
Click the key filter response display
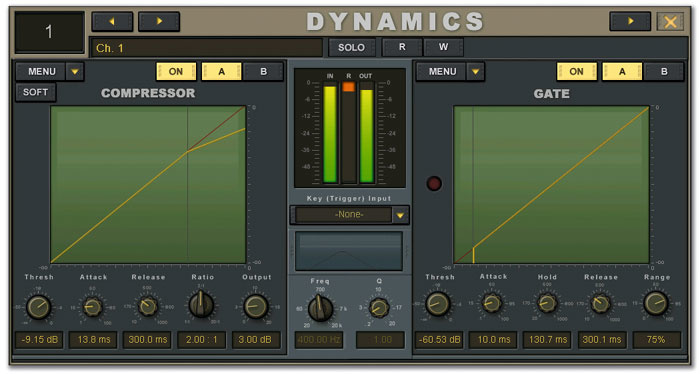click(349, 251)
